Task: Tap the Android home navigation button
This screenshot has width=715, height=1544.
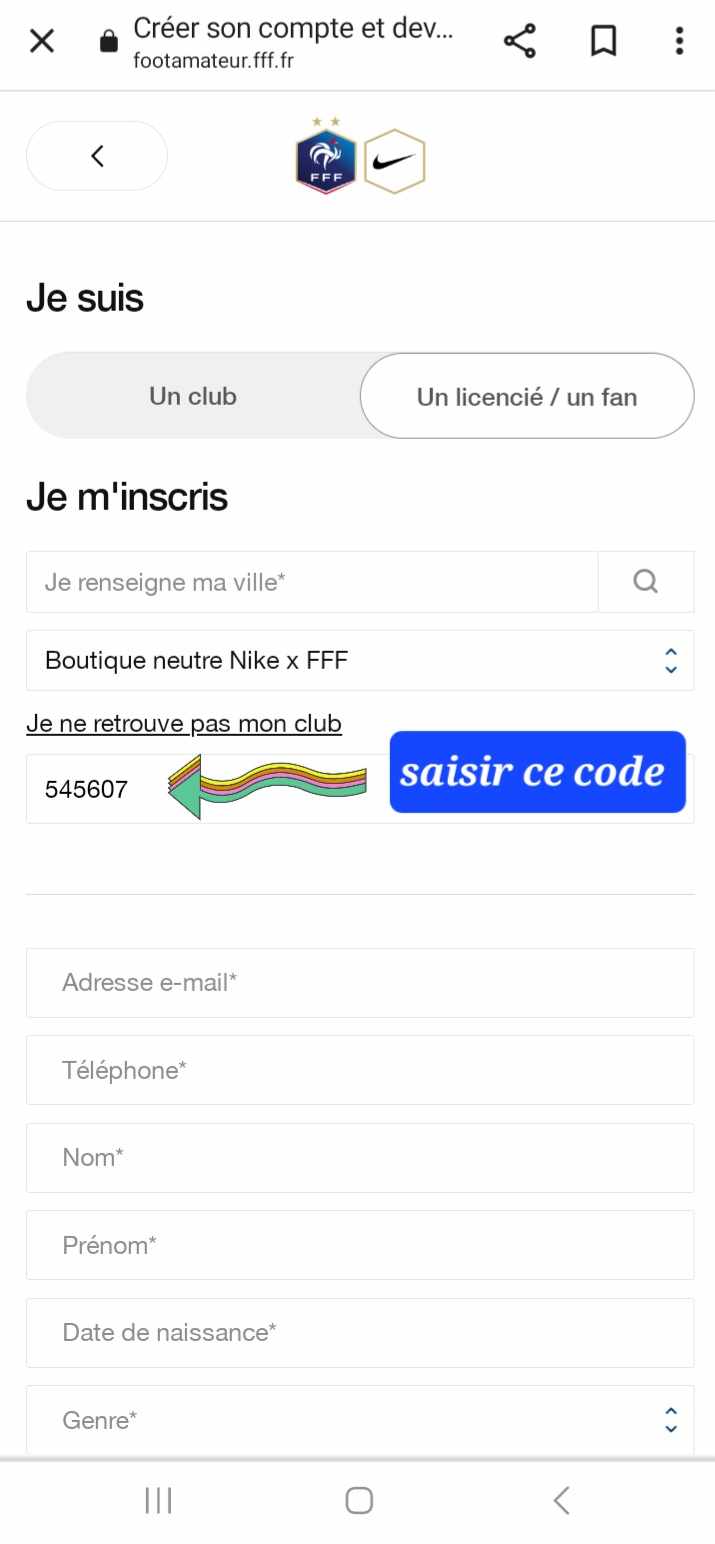Action: 359,1500
